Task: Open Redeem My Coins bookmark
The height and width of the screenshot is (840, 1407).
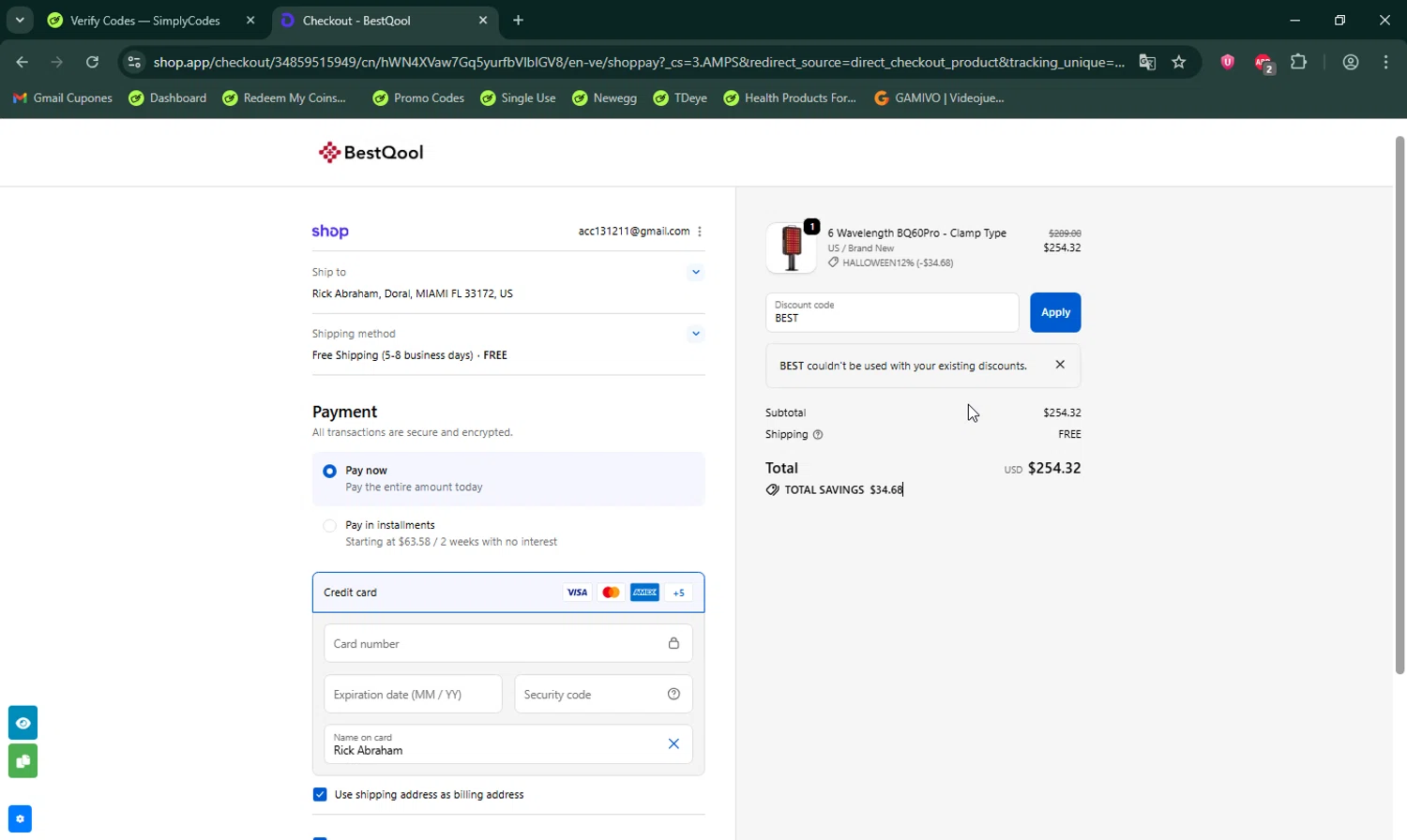Action: pos(284,97)
